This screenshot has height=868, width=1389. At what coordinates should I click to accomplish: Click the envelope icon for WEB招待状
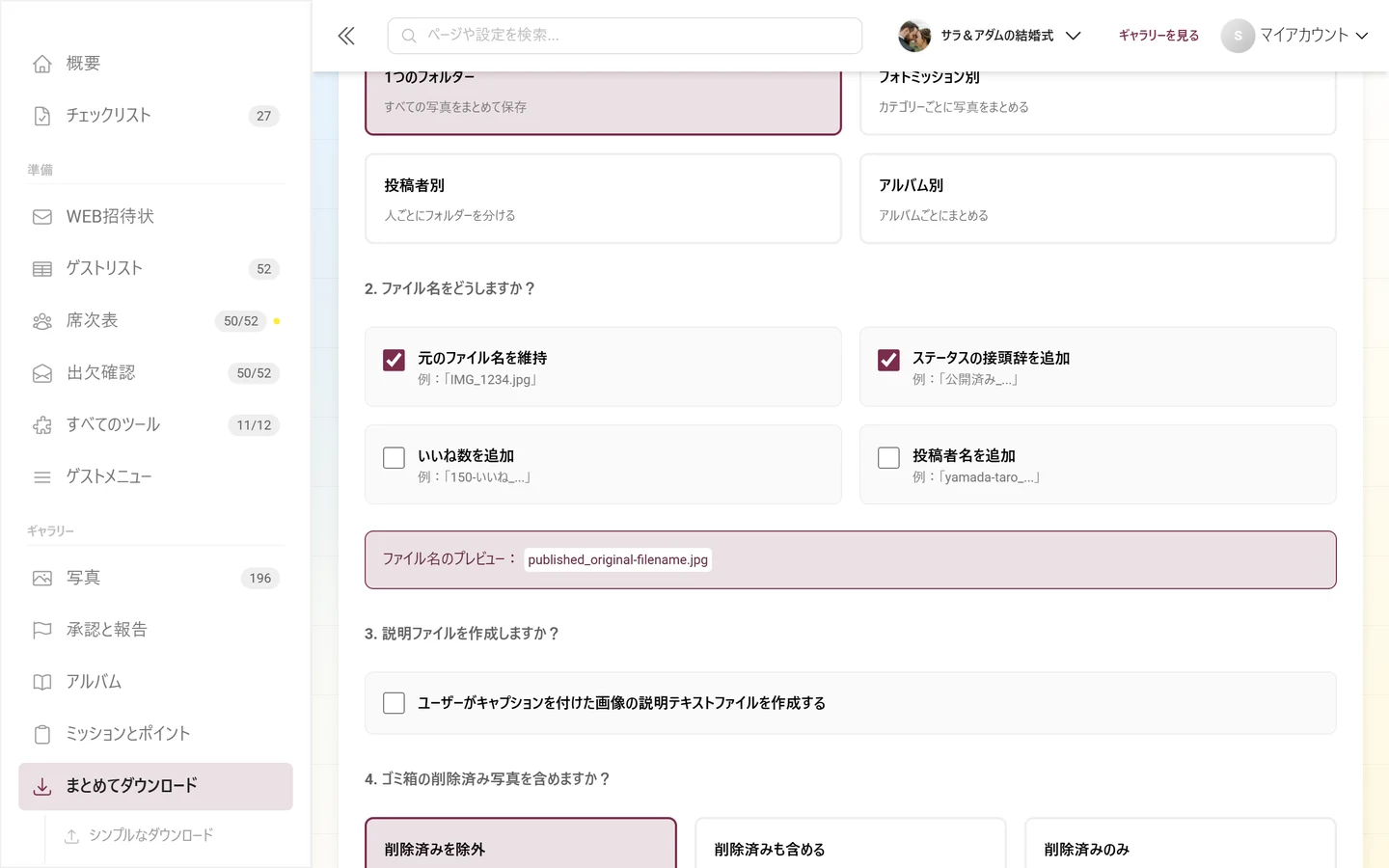coord(42,217)
